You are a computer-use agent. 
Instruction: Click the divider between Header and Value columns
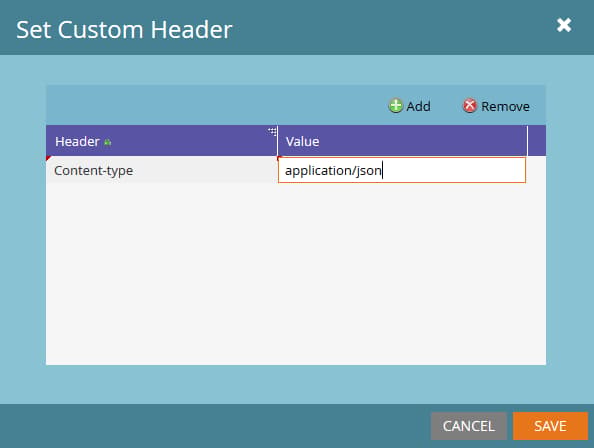[x=278, y=141]
